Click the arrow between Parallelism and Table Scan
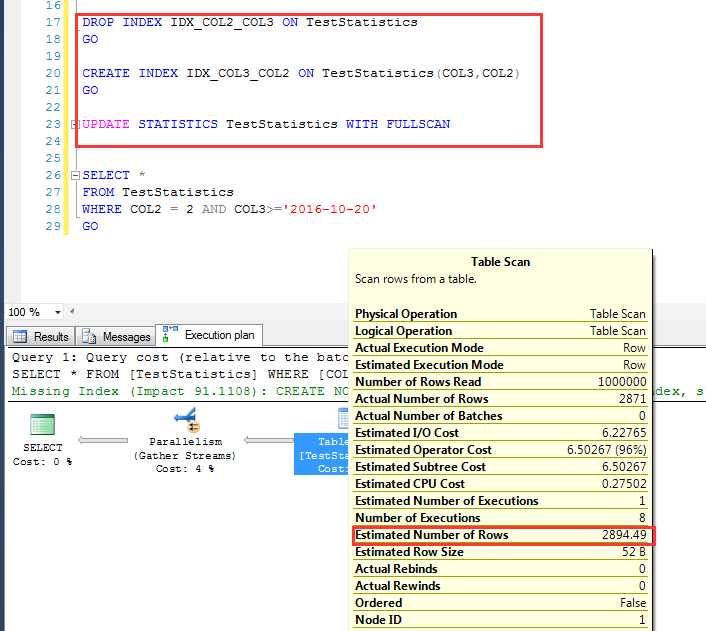 269,440
